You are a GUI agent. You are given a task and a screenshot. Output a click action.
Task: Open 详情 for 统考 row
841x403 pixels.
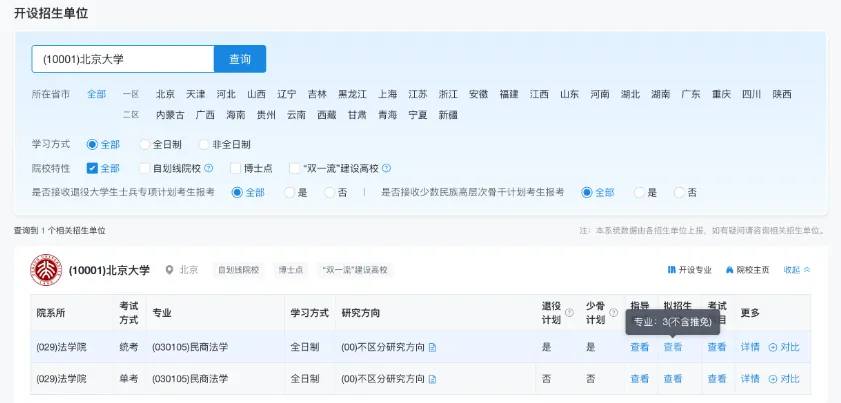(x=750, y=347)
